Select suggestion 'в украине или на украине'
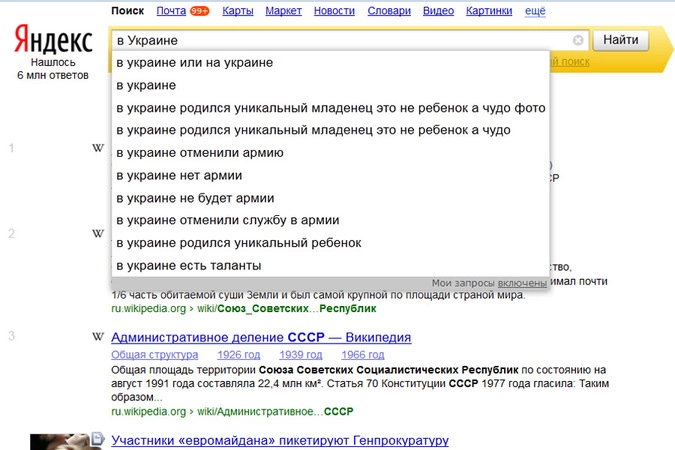 click(x=194, y=62)
